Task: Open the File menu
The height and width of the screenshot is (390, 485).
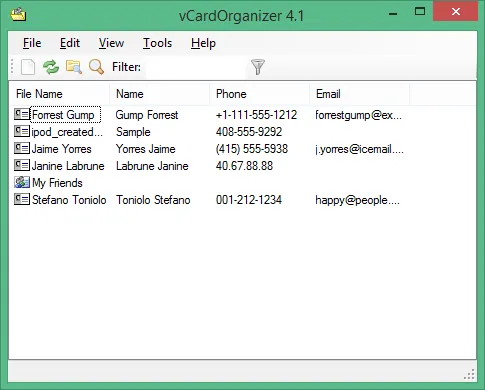Action: [x=32, y=43]
